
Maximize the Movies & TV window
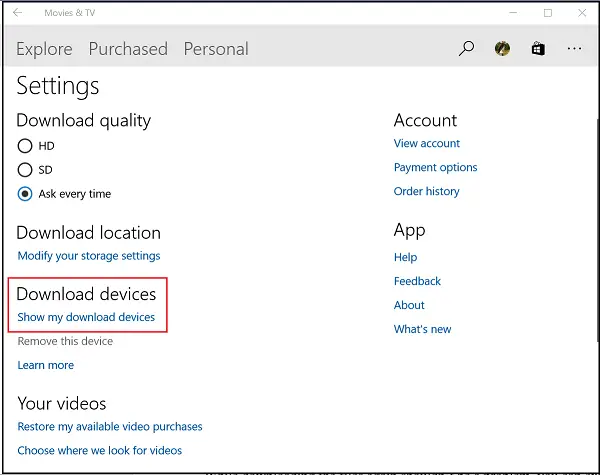pyautogui.click(x=547, y=13)
